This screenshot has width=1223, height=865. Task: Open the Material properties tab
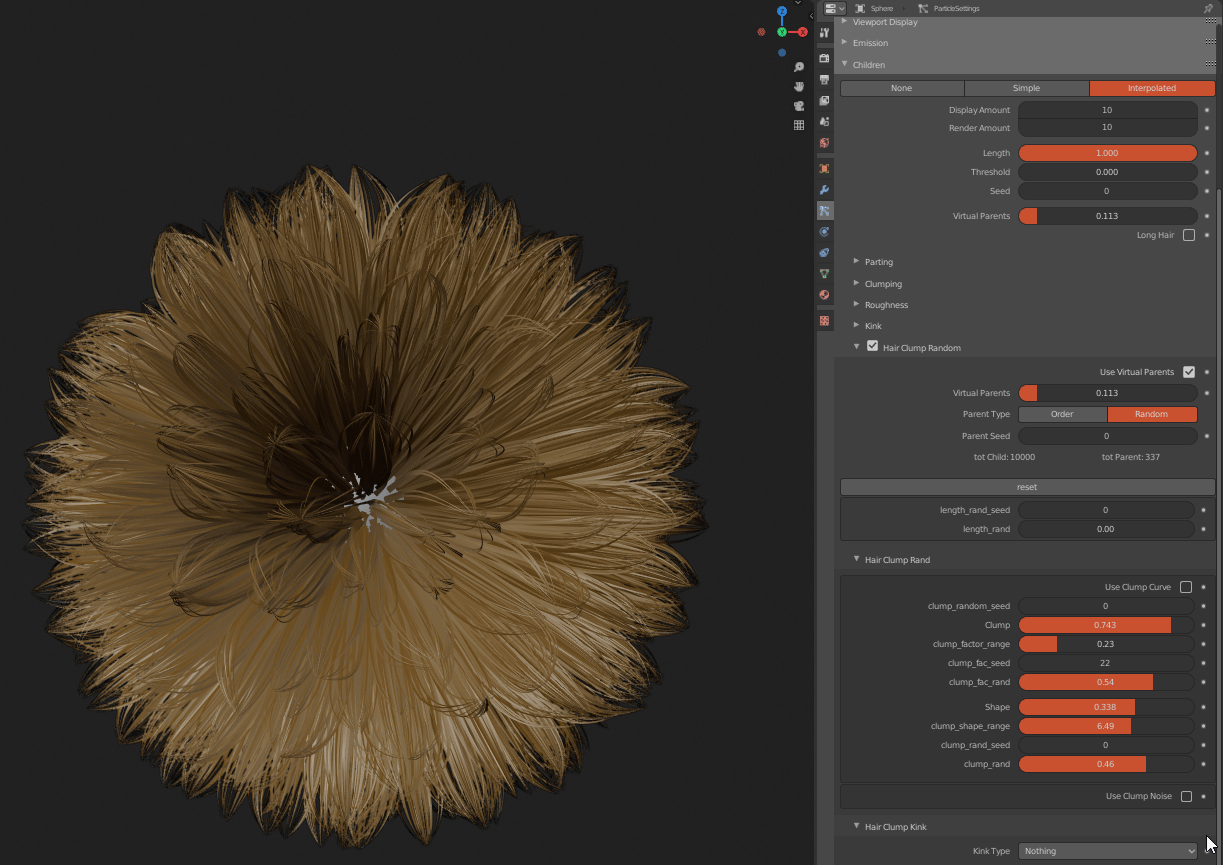[x=824, y=295]
